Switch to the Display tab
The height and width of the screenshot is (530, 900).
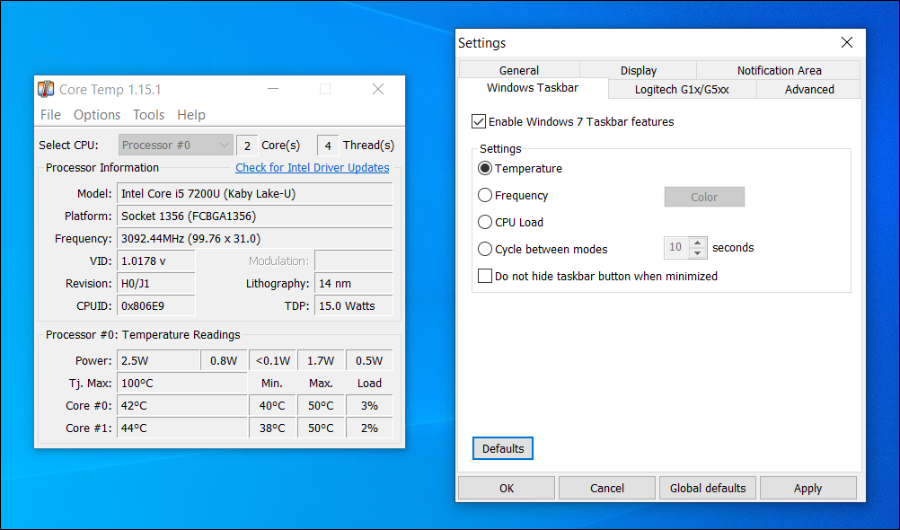pyautogui.click(x=638, y=70)
